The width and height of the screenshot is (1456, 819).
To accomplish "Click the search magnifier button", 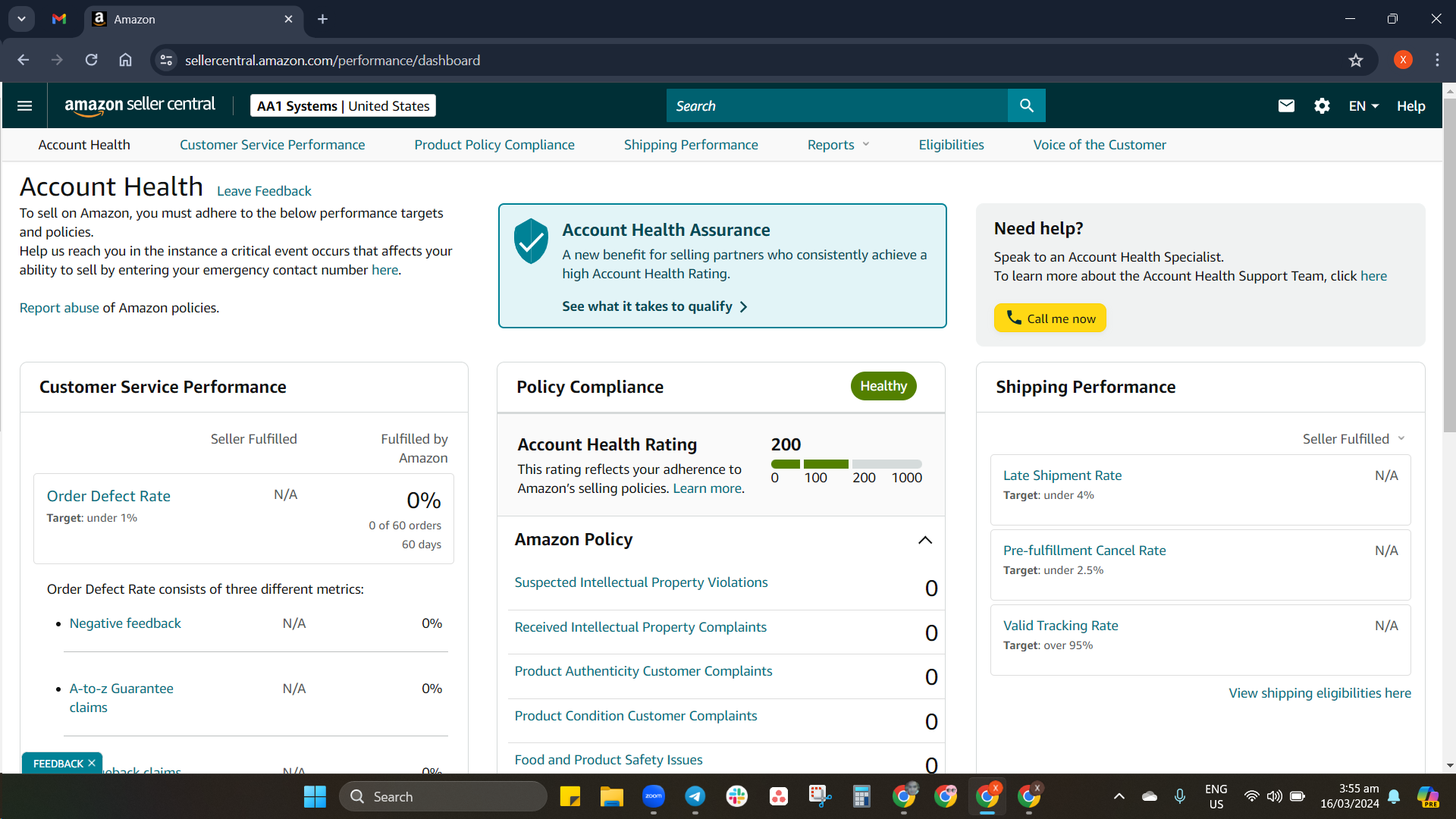I will tap(1026, 105).
